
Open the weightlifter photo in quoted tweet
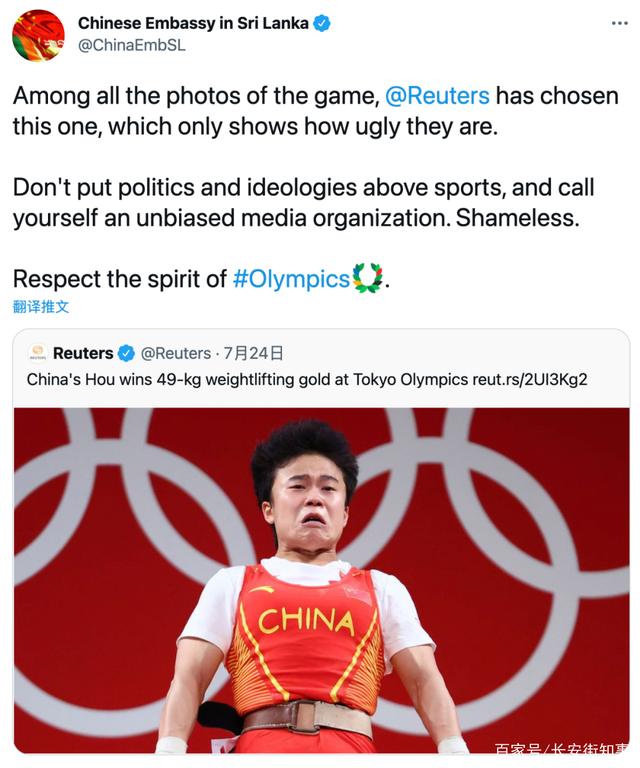pos(322,580)
